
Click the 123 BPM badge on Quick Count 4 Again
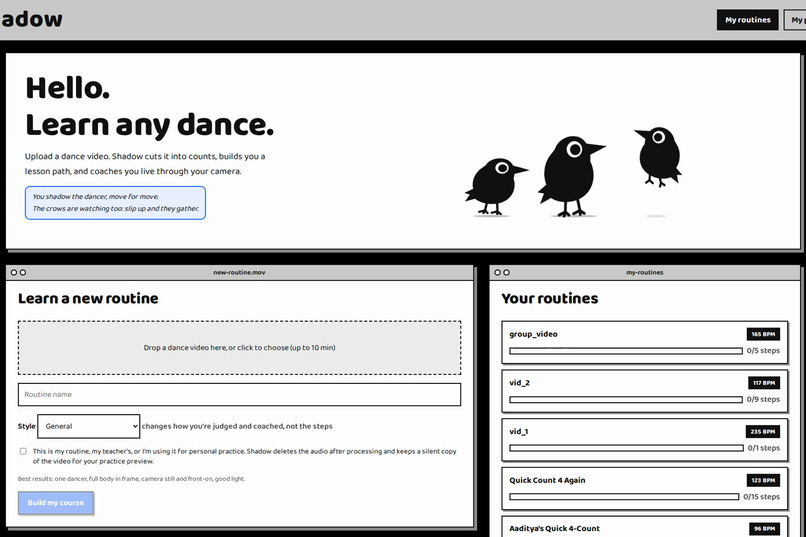coord(763,480)
